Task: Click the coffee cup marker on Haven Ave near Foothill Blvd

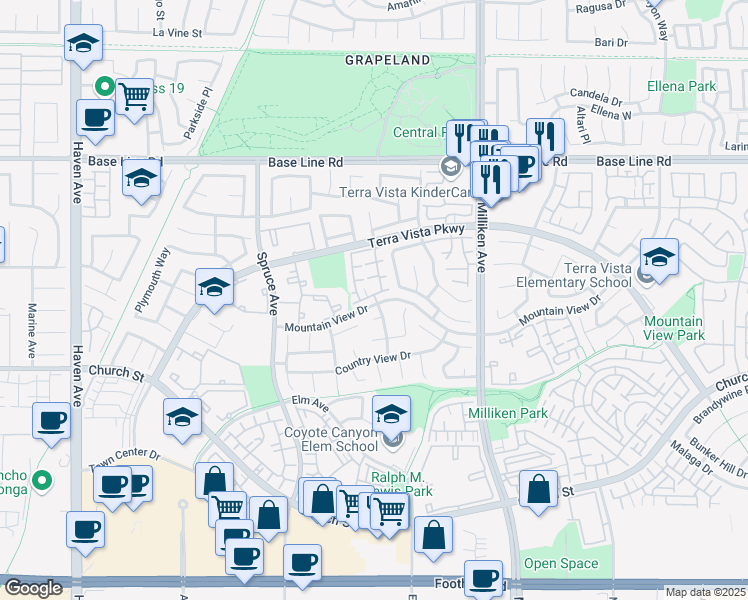Action: click(x=85, y=531)
